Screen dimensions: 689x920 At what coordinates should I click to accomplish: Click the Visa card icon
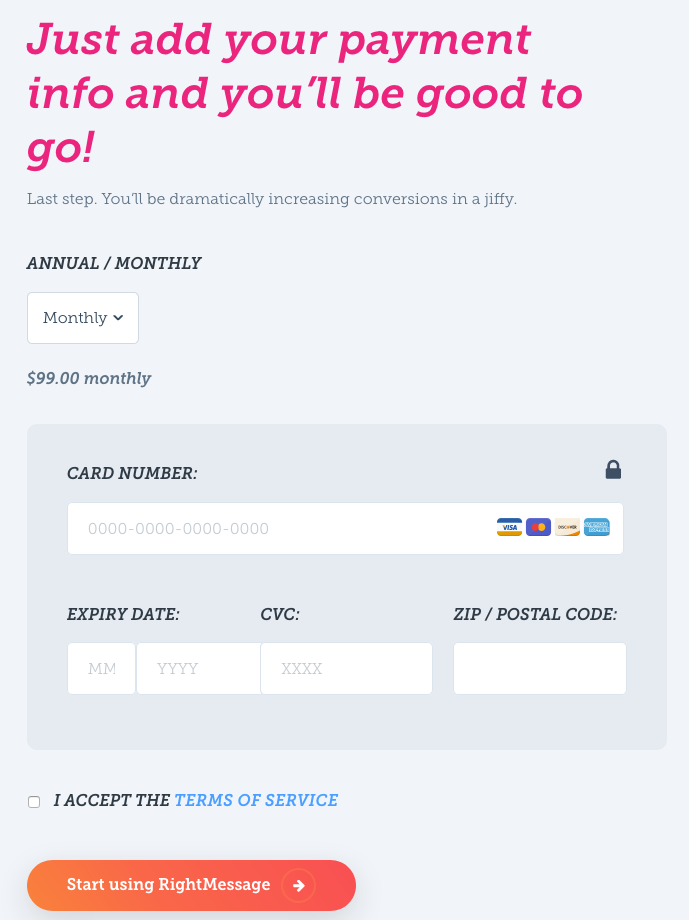click(509, 527)
